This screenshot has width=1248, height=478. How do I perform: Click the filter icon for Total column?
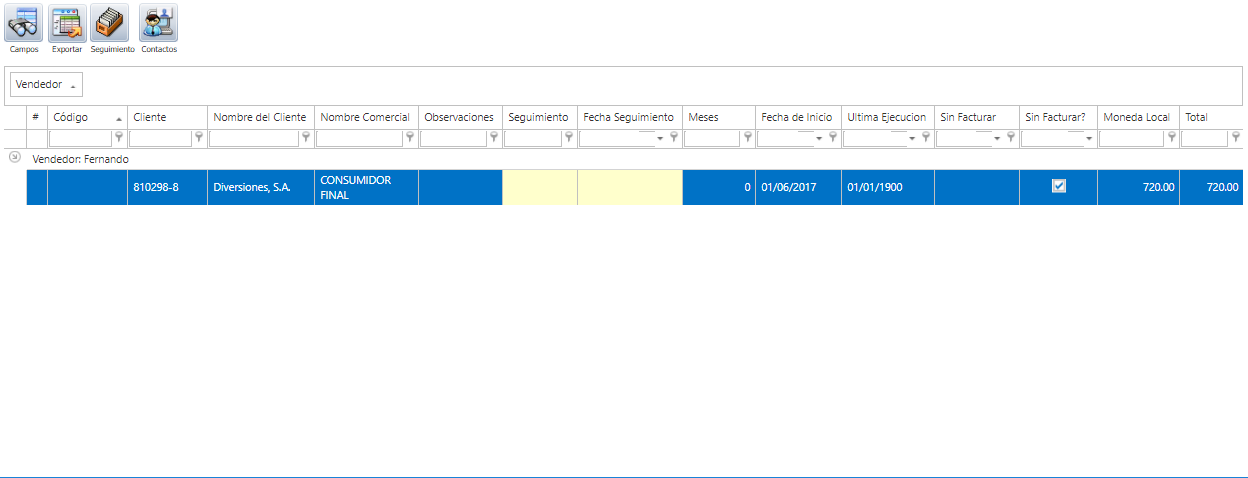pos(1236,138)
